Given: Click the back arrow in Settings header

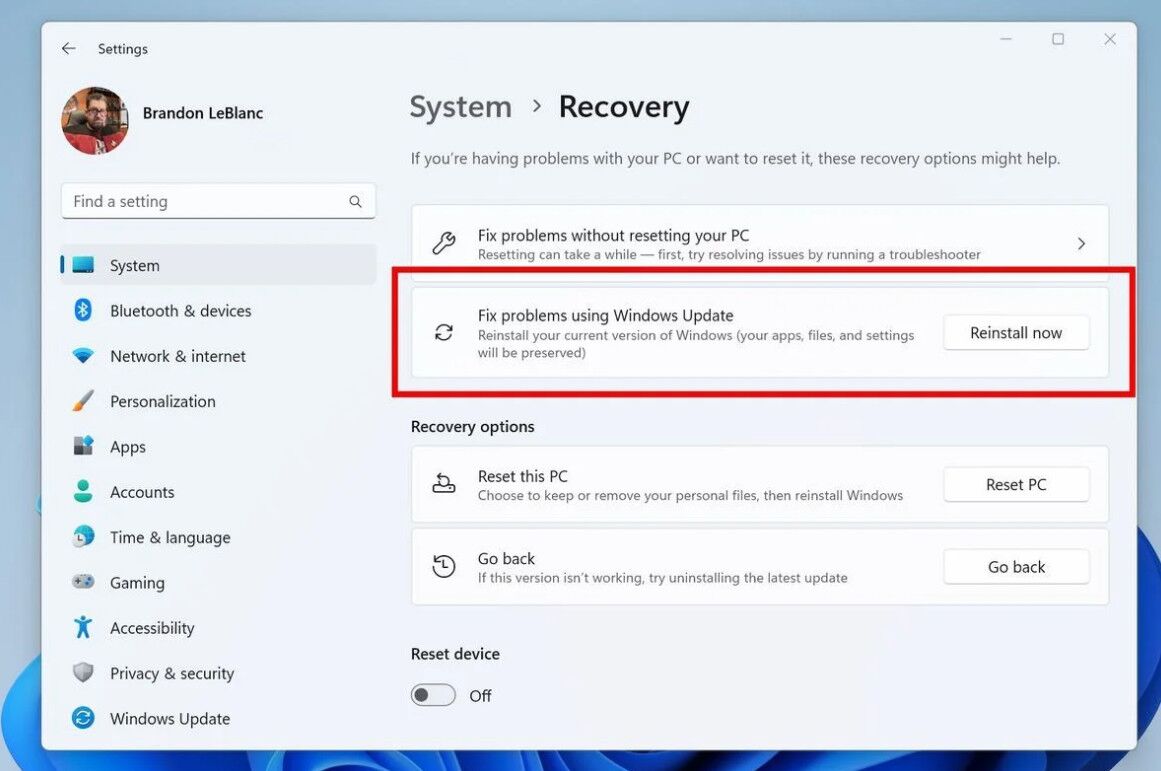Looking at the screenshot, I should pyautogui.click(x=69, y=49).
